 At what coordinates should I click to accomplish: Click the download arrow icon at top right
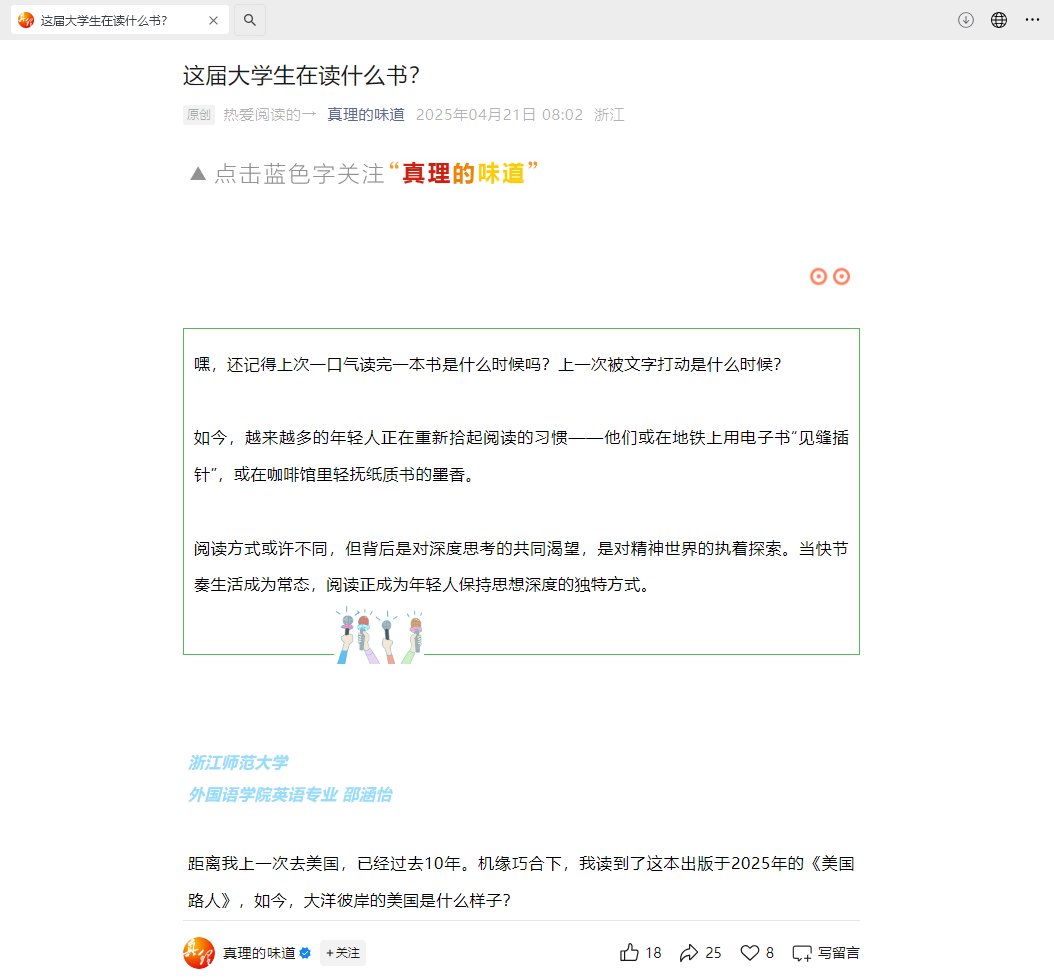point(965,20)
